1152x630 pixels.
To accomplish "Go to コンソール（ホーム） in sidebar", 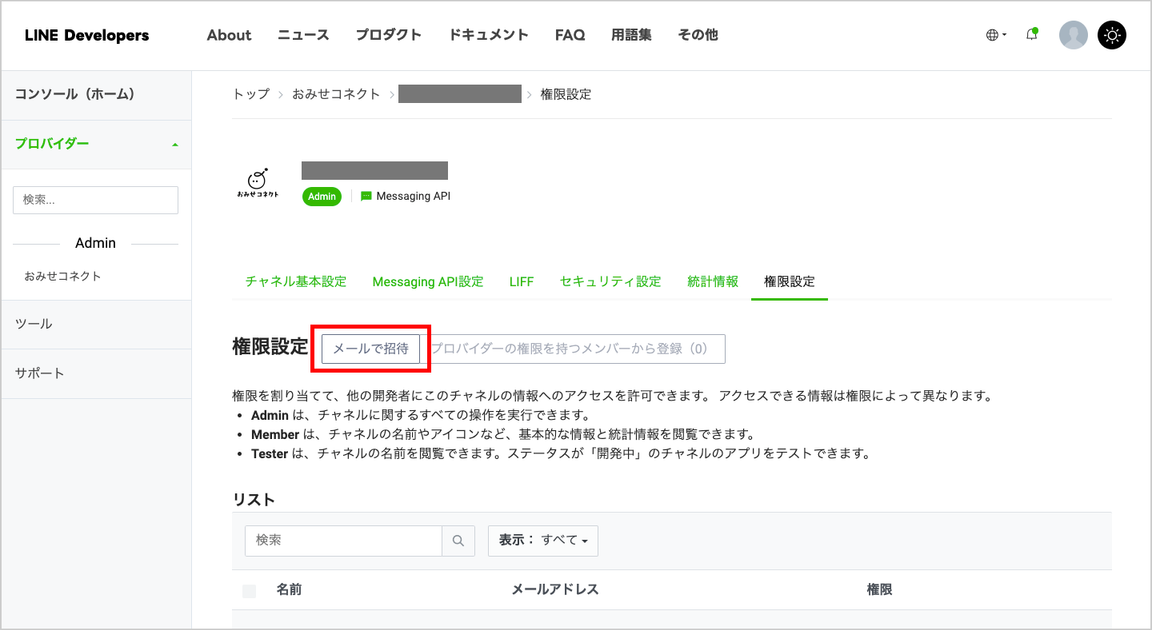I will (96, 95).
